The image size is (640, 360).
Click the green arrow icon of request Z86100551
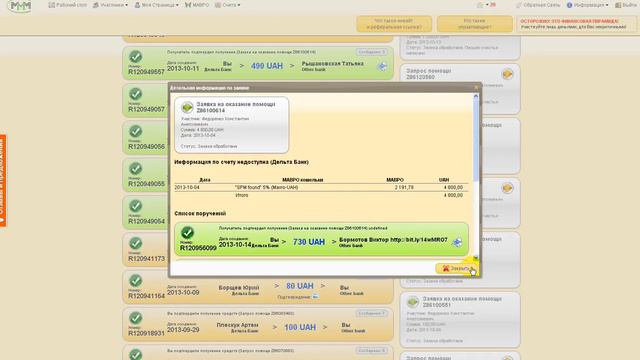[413, 302]
